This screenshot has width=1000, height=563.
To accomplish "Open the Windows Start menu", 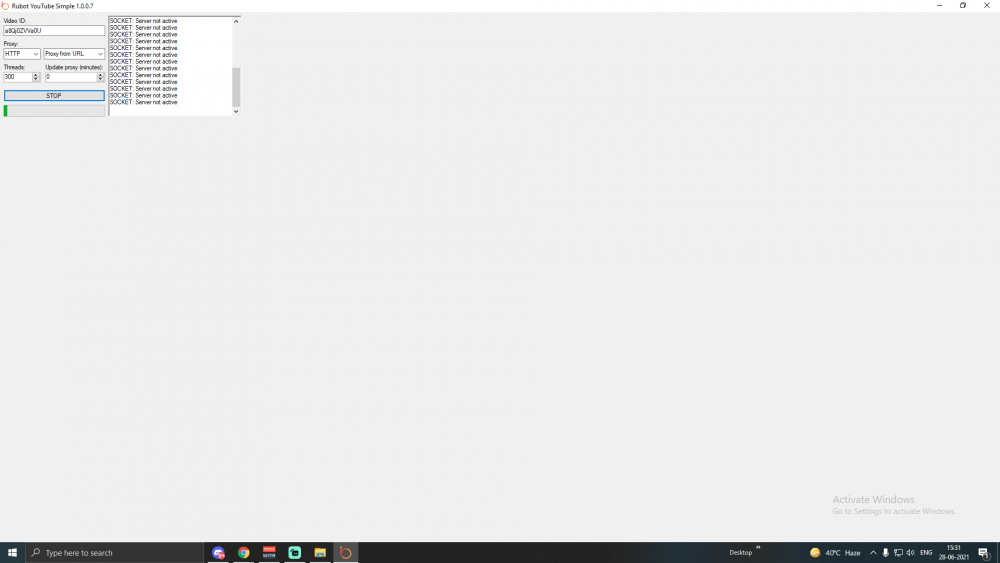I will click(x=13, y=552).
